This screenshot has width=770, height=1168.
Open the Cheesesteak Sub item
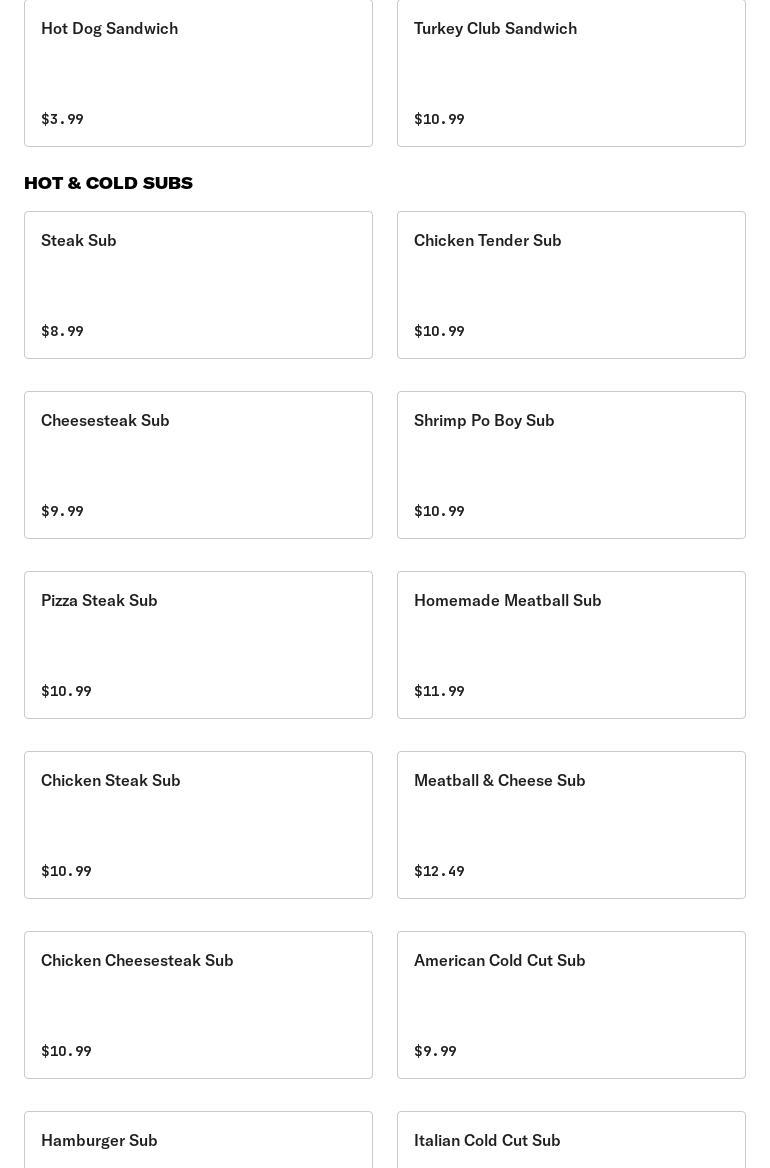(198, 464)
